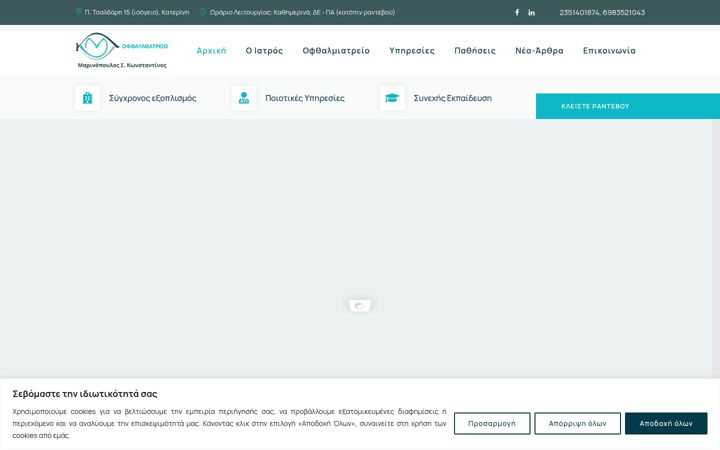Click the doctor icon for Ποιοτικές Υπηρεσίες
The width and height of the screenshot is (720, 450).
tap(244, 98)
